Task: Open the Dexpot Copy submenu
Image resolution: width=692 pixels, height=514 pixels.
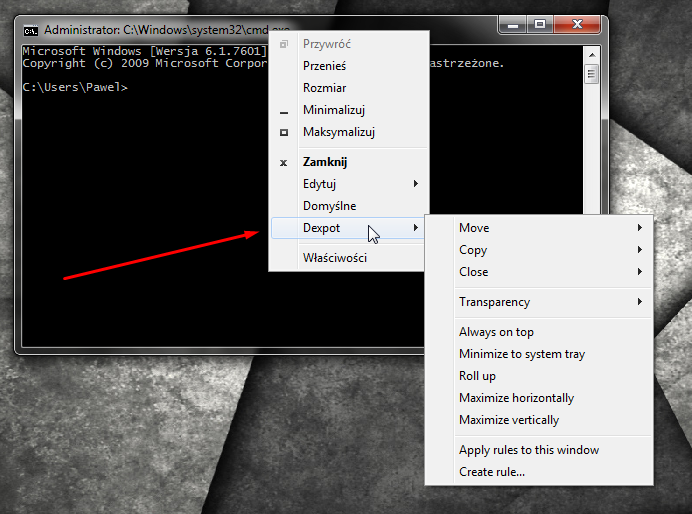Action: pos(539,250)
